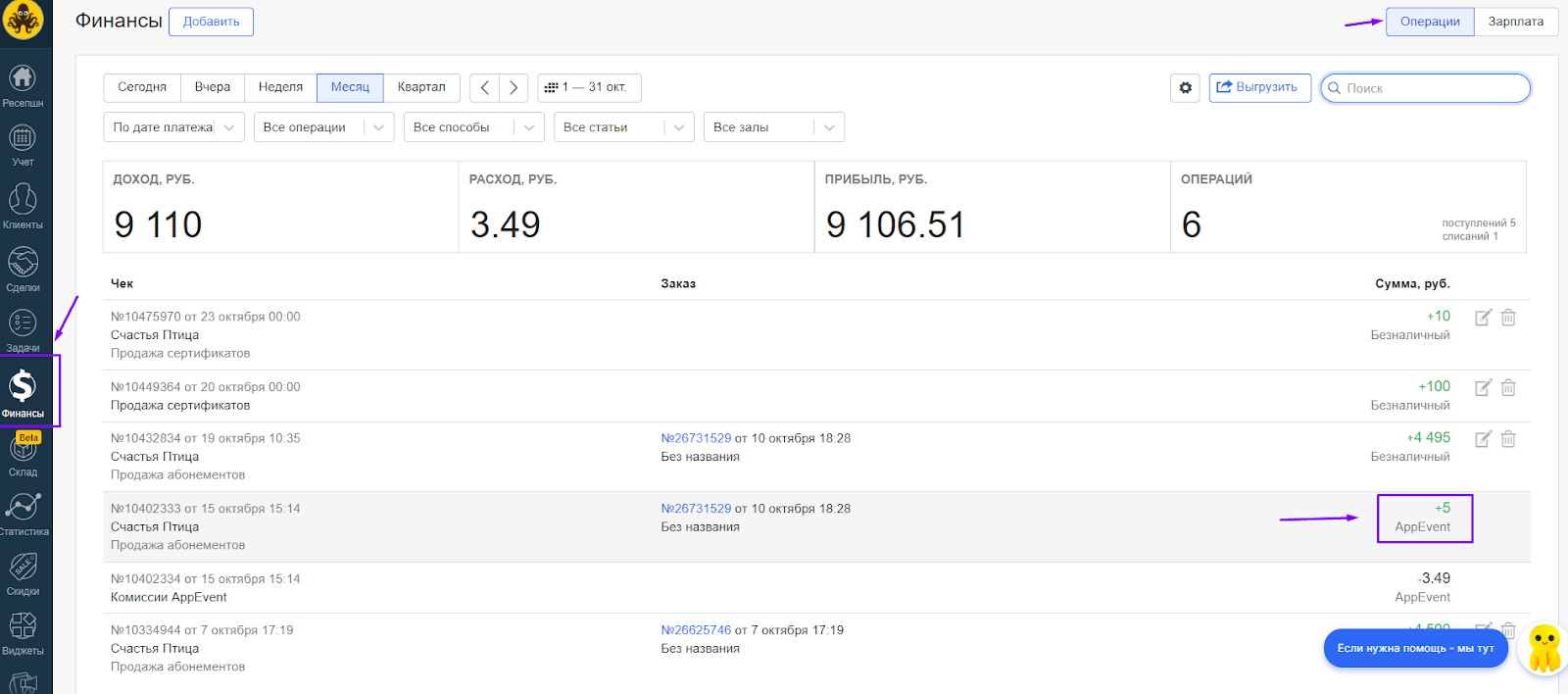1568x694 pixels.
Task: Edit the +100 operation with pencil icon
Action: pyautogui.click(x=1483, y=388)
